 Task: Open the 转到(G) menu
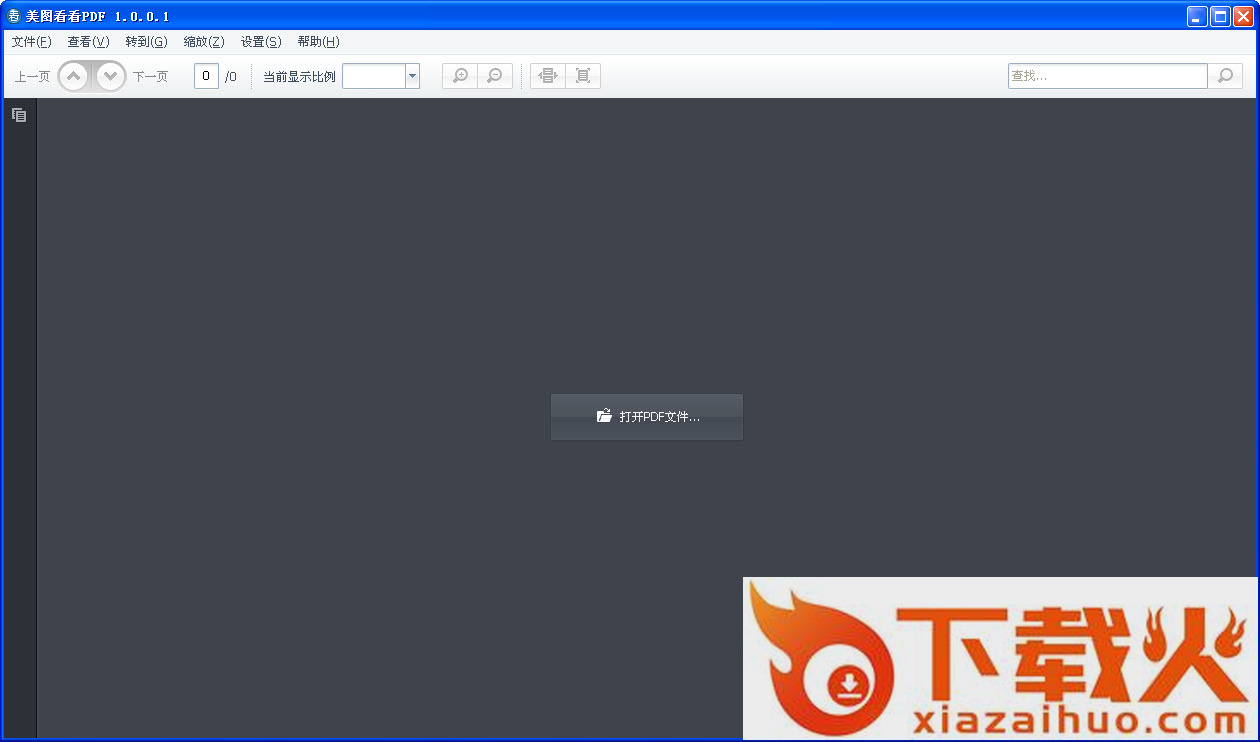[x=146, y=42]
